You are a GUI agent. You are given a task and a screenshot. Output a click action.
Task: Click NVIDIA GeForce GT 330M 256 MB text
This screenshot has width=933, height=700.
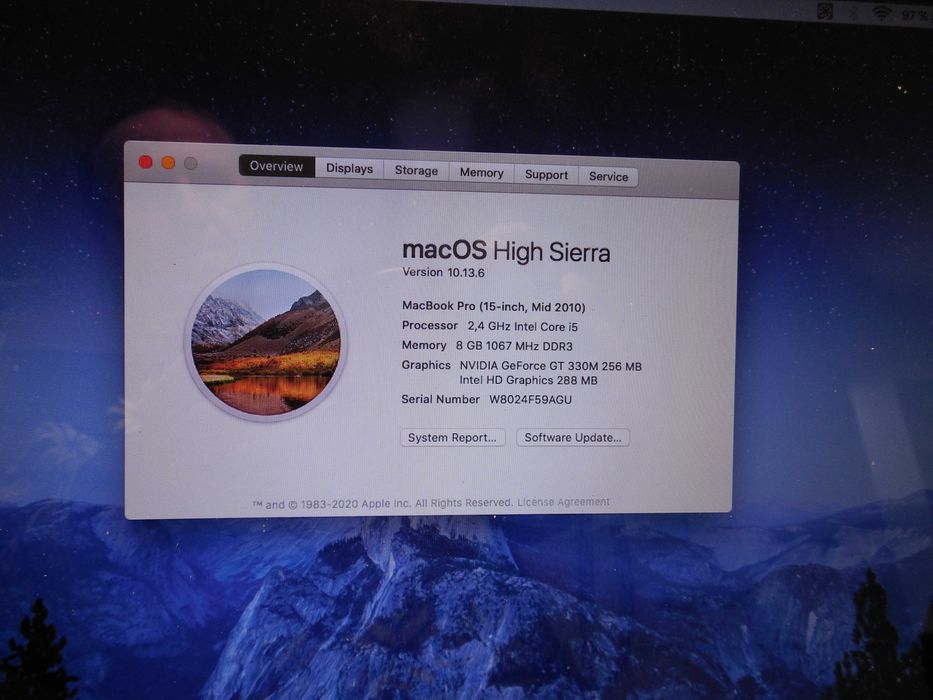point(550,366)
